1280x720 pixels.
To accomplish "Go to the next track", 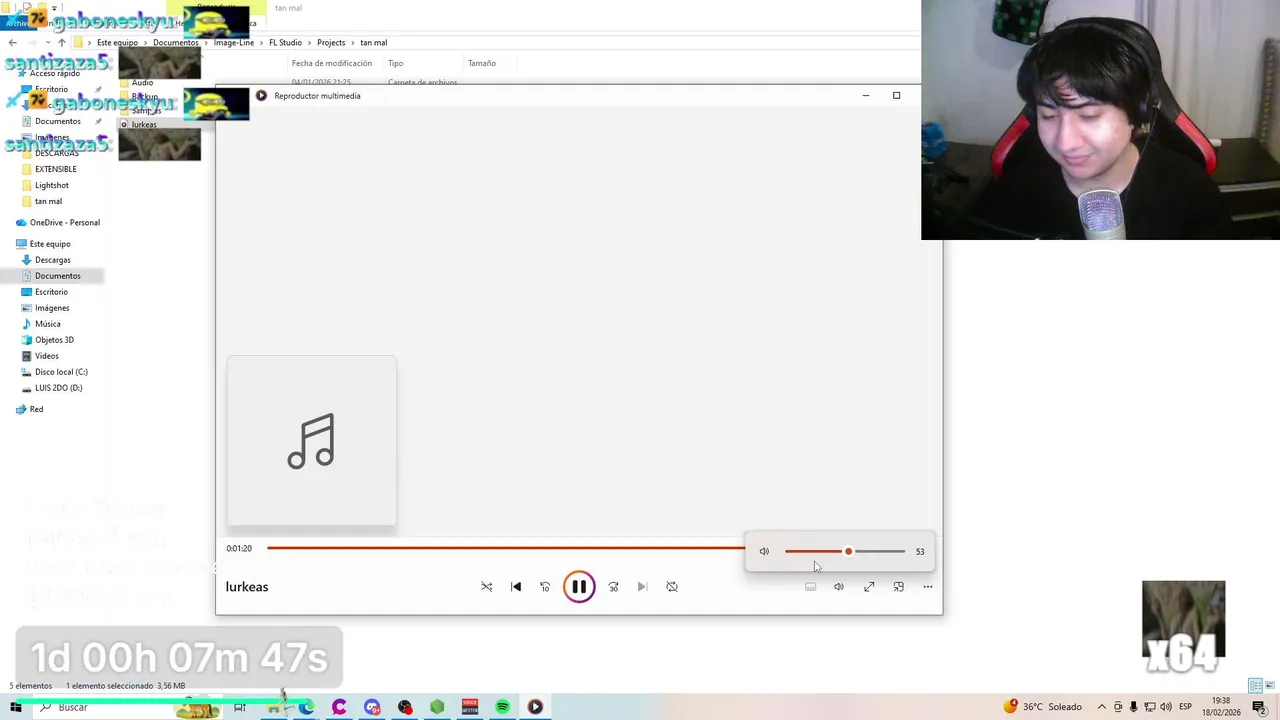I will 642,587.
